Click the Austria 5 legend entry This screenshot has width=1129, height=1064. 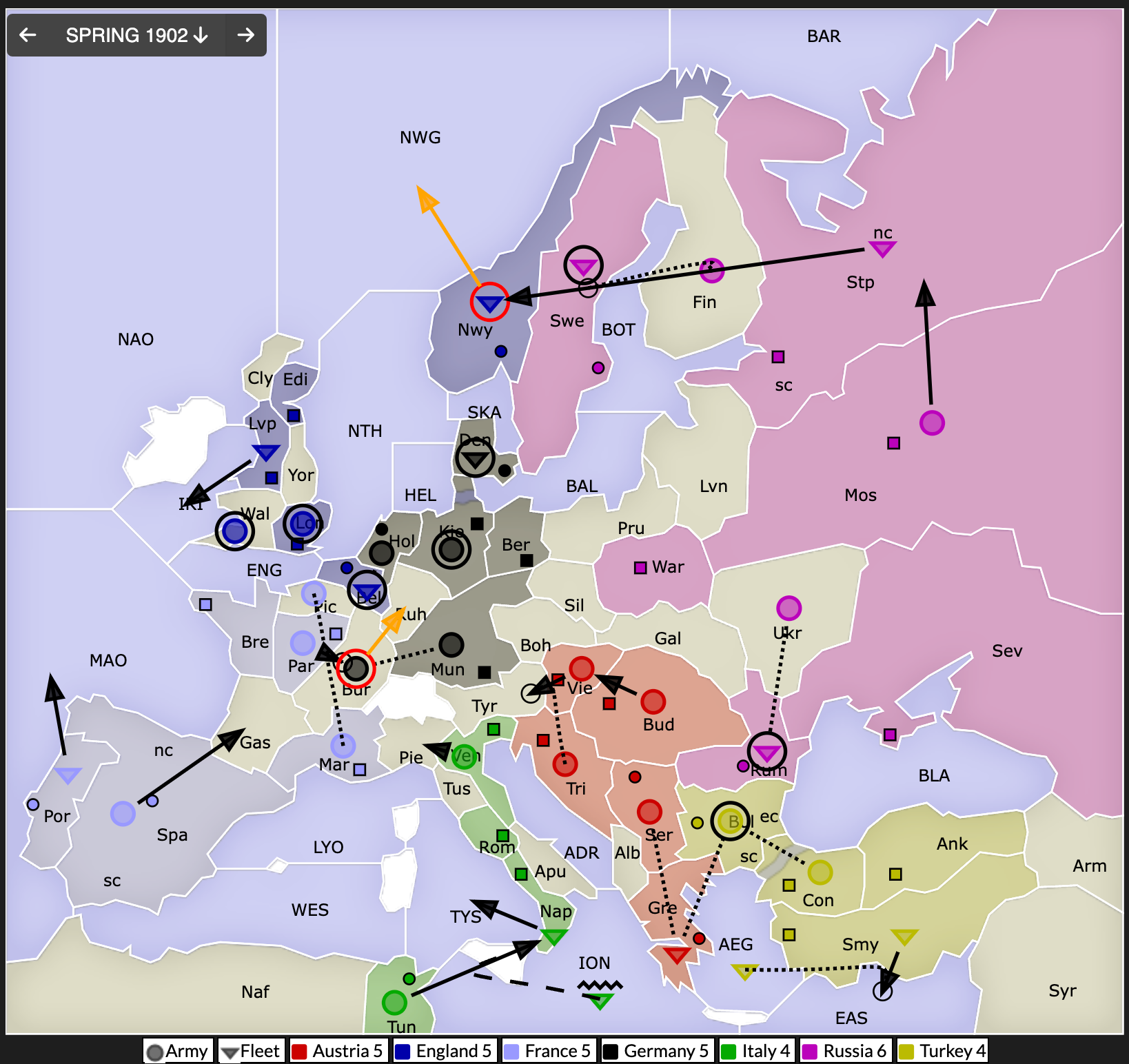point(338,1051)
